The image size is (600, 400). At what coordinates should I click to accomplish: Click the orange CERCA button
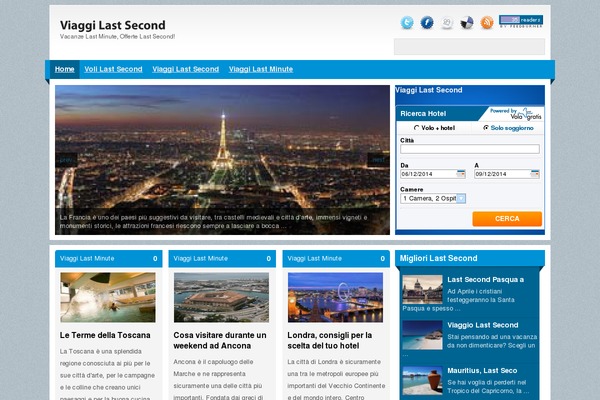pos(507,219)
